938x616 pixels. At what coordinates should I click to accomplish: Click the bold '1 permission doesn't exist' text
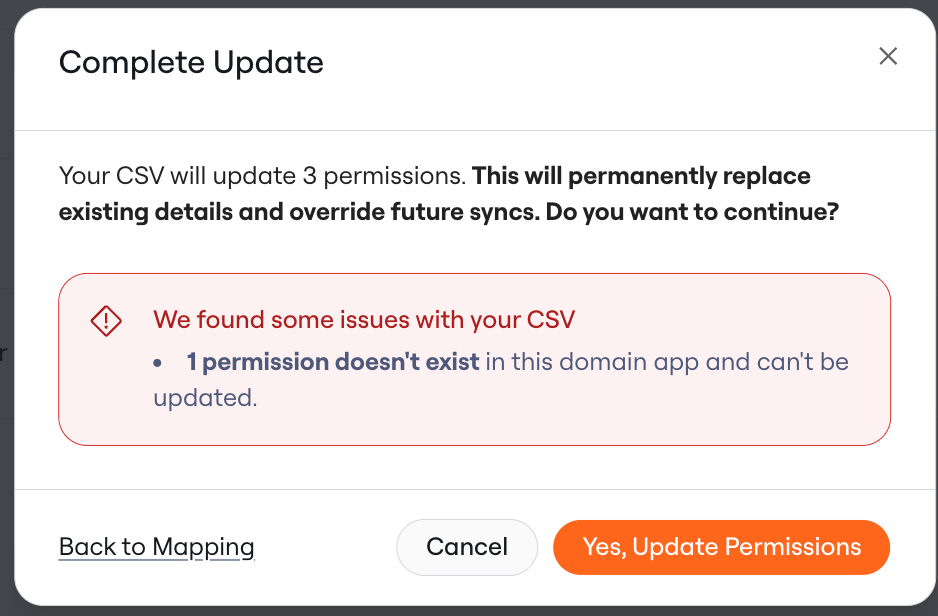[333, 362]
